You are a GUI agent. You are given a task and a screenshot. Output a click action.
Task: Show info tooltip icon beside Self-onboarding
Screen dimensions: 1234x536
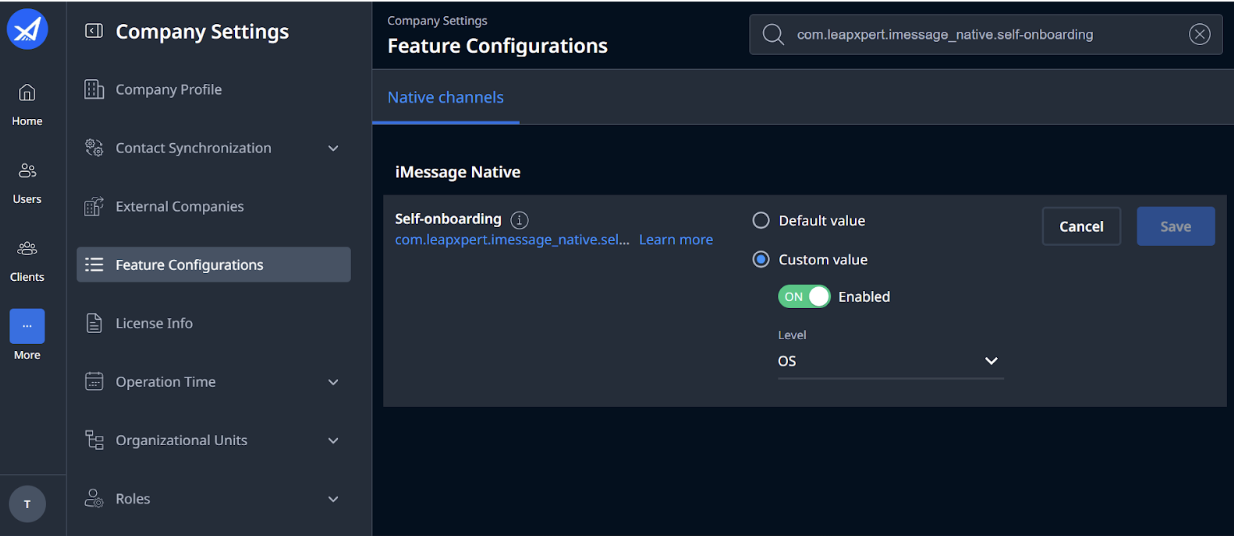coord(519,220)
